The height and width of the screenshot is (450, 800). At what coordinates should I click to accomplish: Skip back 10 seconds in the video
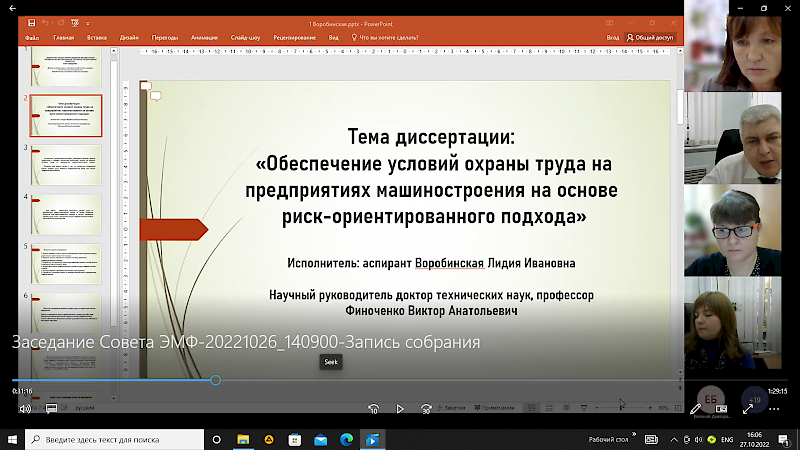point(373,408)
